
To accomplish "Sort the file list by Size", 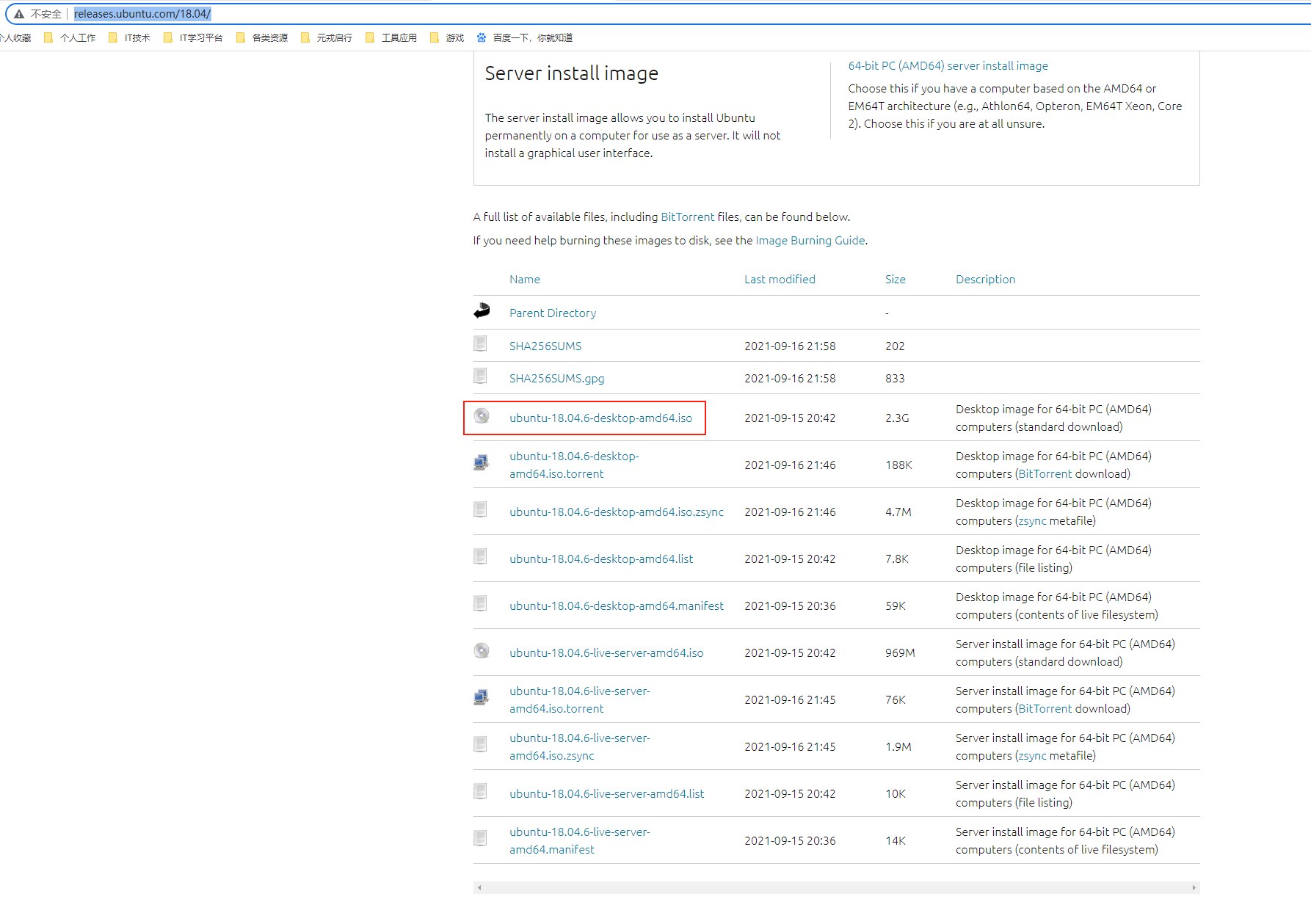I will click(896, 280).
